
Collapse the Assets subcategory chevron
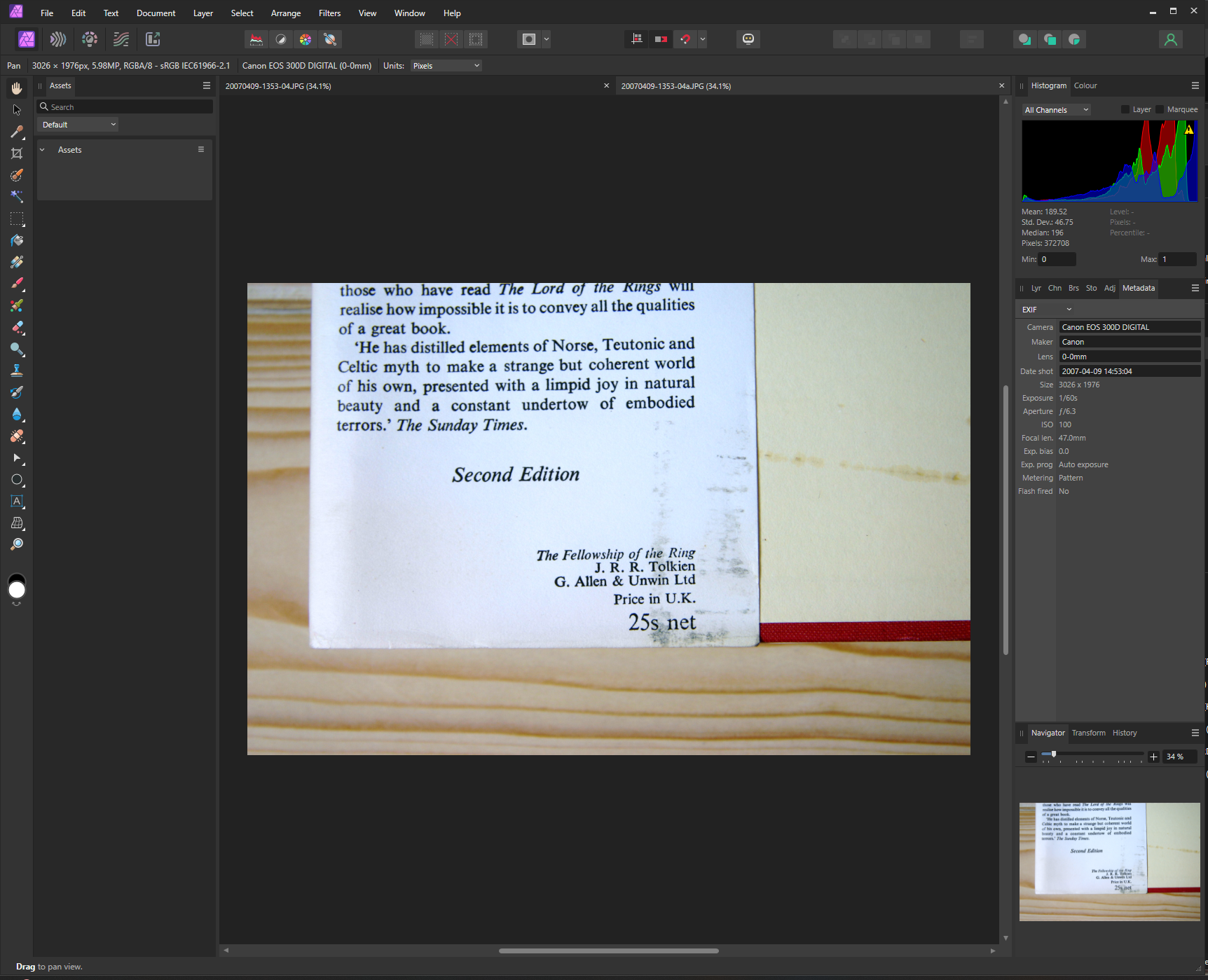pyautogui.click(x=43, y=150)
